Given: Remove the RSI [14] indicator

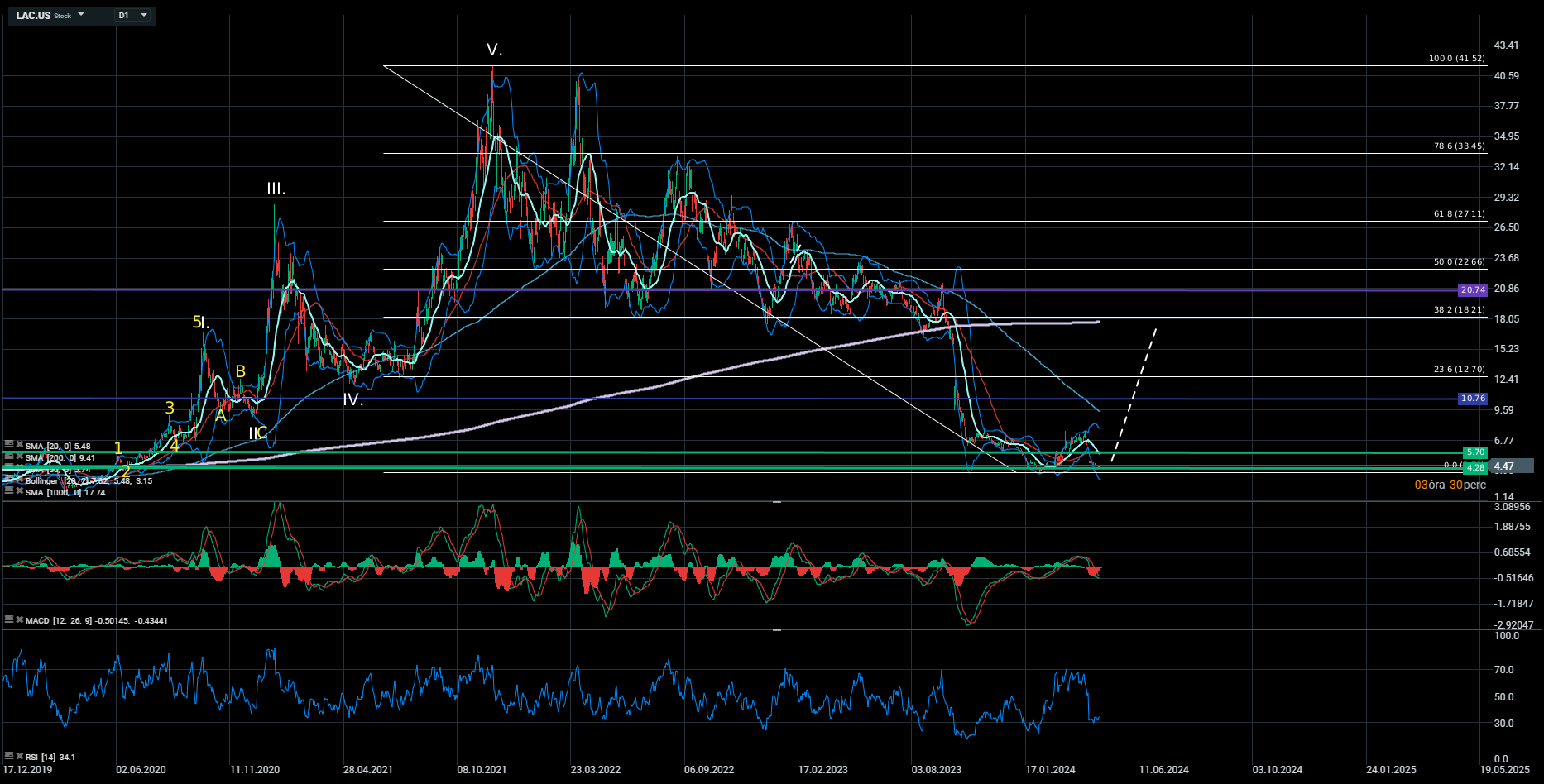Looking at the screenshot, I should coord(19,756).
